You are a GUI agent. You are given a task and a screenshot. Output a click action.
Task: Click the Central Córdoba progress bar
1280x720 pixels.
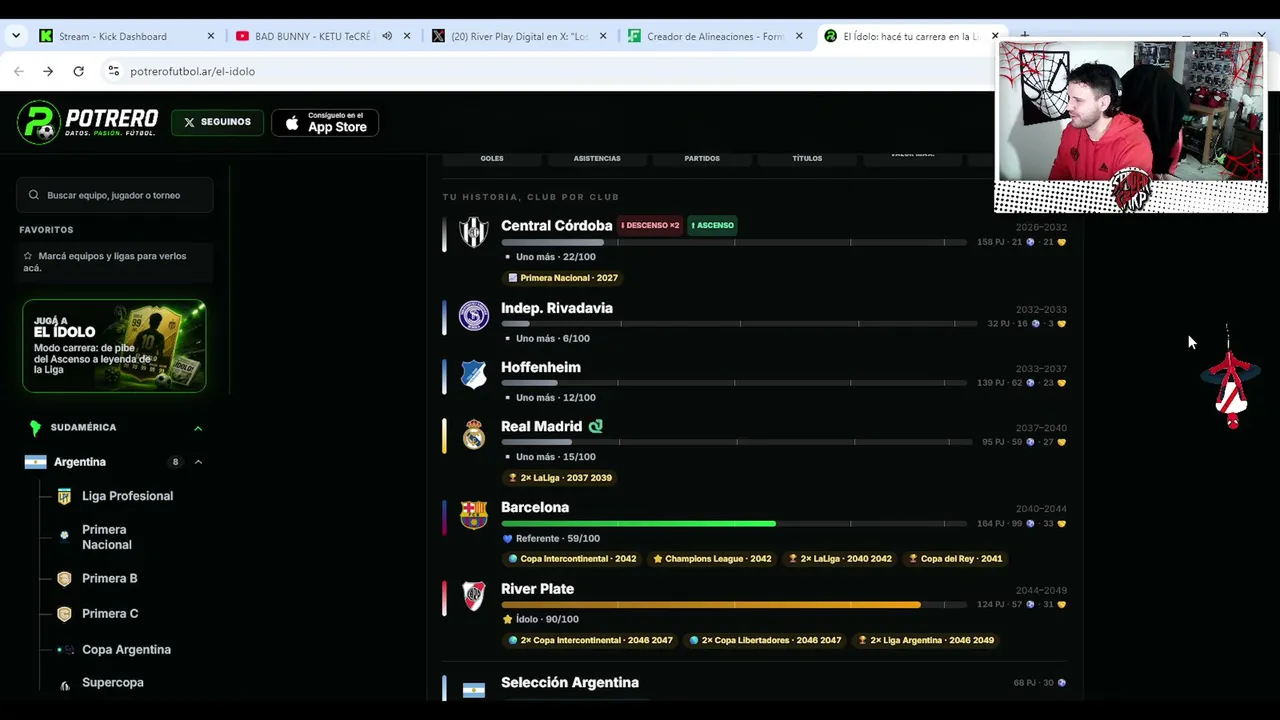pyautogui.click(x=734, y=243)
